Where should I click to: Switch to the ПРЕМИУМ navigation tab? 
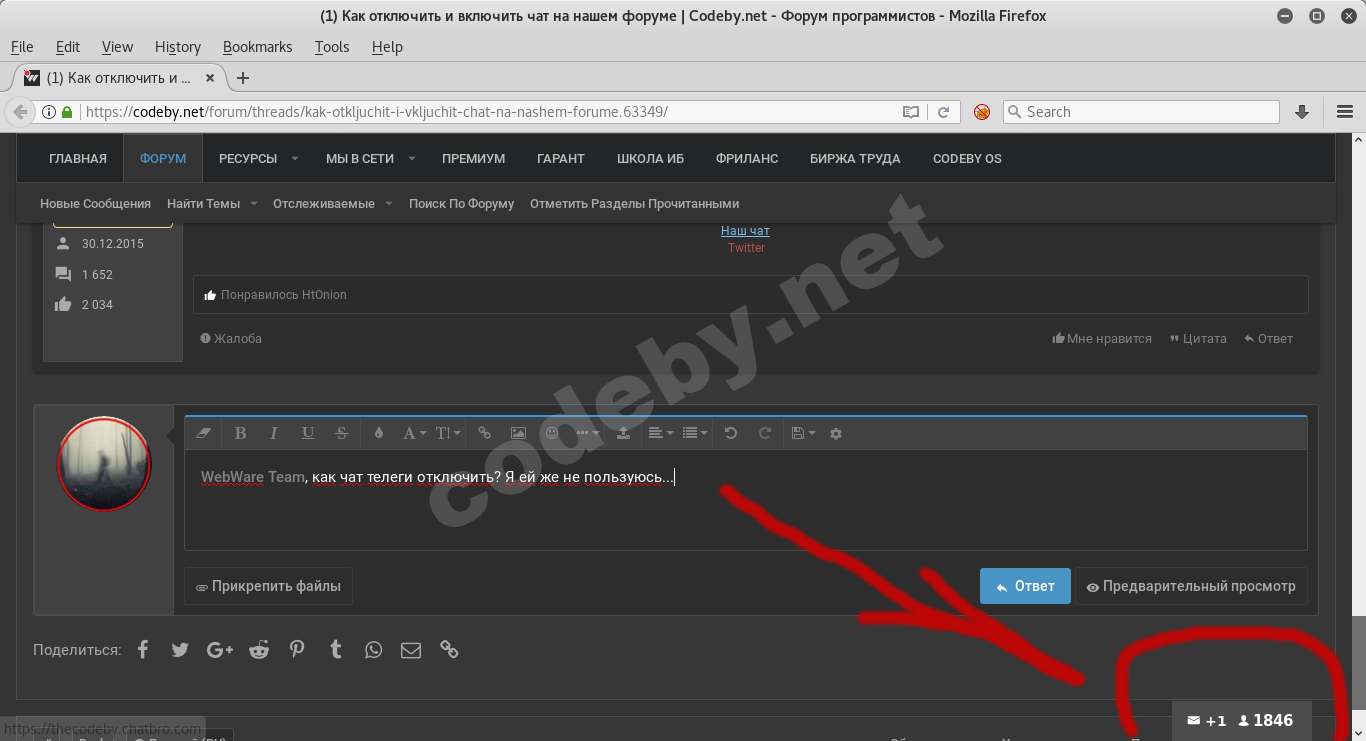click(x=473, y=158)
